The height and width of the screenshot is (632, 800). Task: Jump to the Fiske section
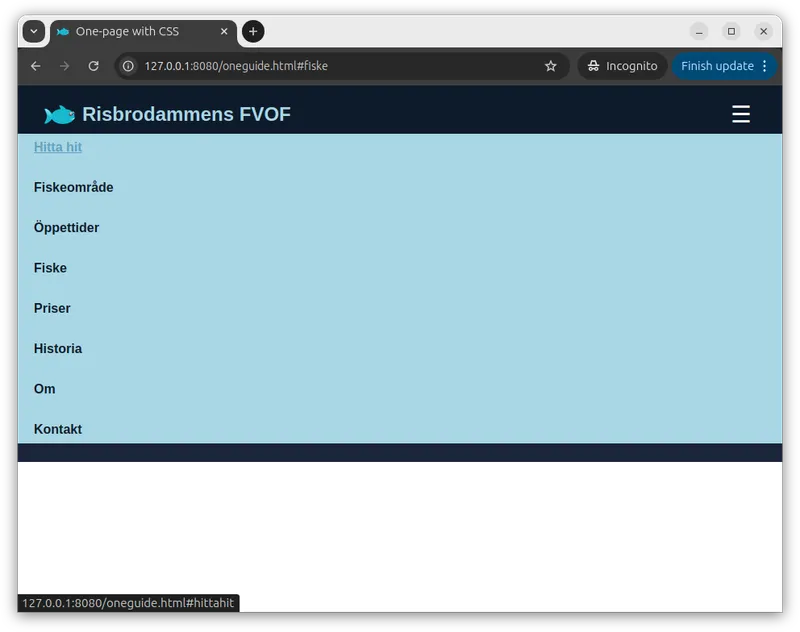coord(50,268)
